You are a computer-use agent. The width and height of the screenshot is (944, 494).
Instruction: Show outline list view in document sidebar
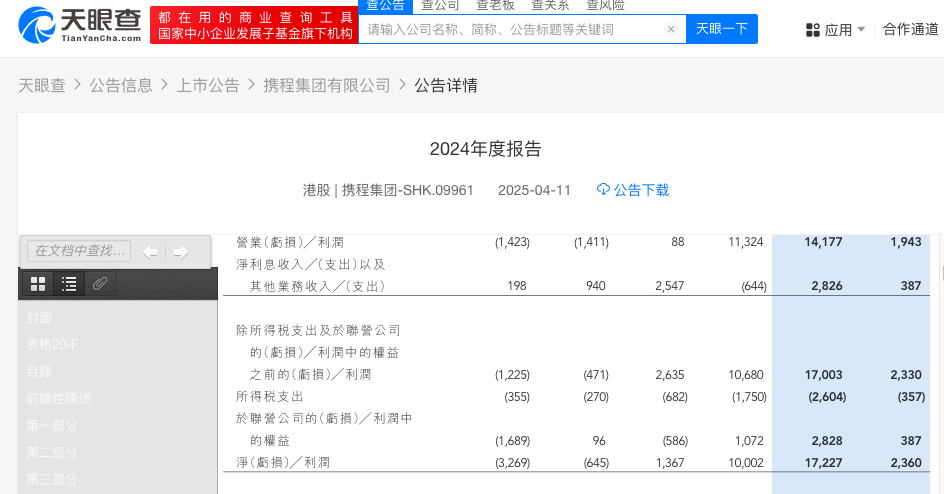(x=69, y=284)
